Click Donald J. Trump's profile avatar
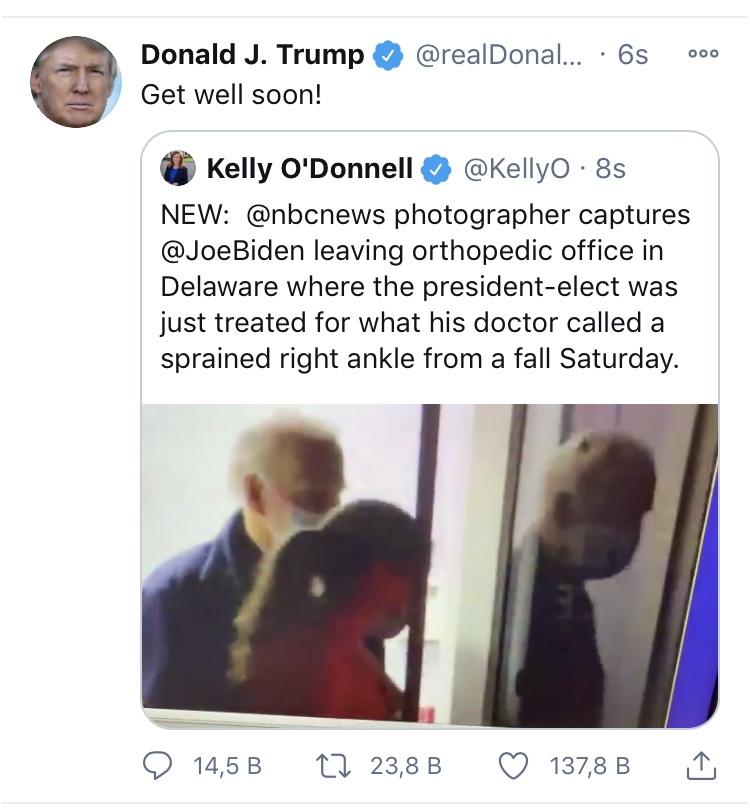Viewport: 750px width, 808px height. [x=76, y=81]
